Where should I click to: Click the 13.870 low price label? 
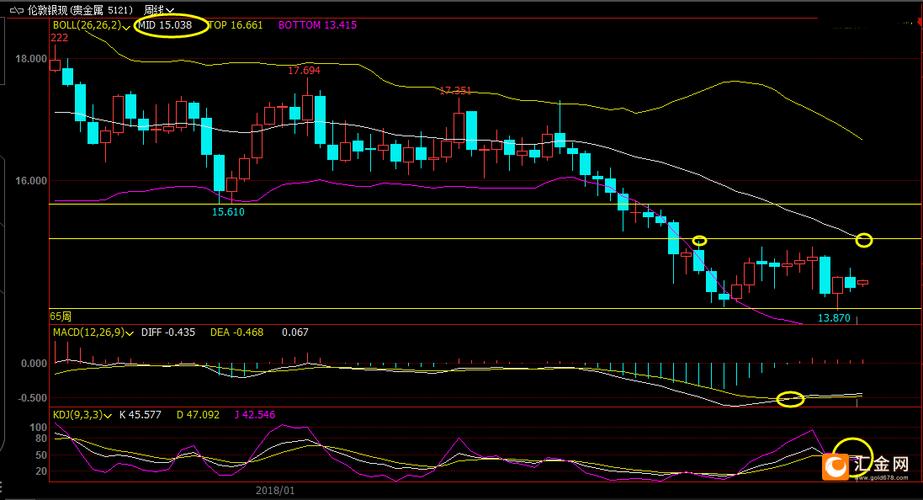tap(834, 318)
